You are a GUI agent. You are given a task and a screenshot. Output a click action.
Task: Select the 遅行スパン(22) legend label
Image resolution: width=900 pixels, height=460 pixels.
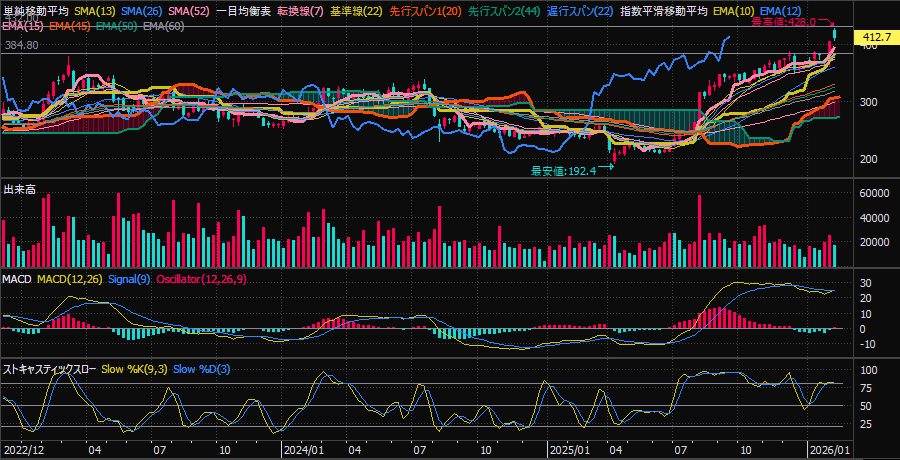[x=580, y=9]
